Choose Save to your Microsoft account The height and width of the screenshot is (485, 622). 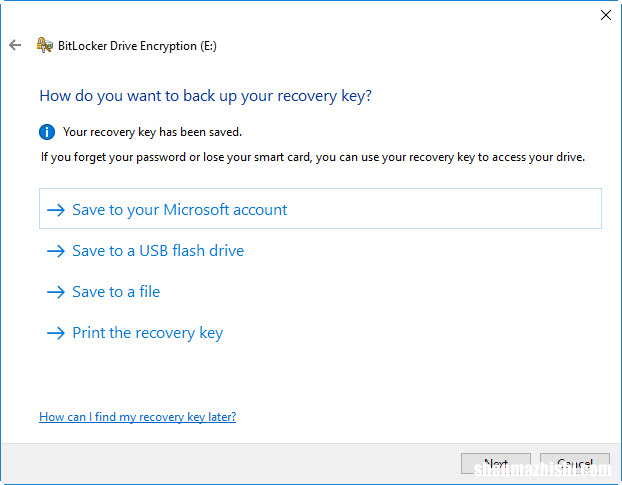click(179, 210)
